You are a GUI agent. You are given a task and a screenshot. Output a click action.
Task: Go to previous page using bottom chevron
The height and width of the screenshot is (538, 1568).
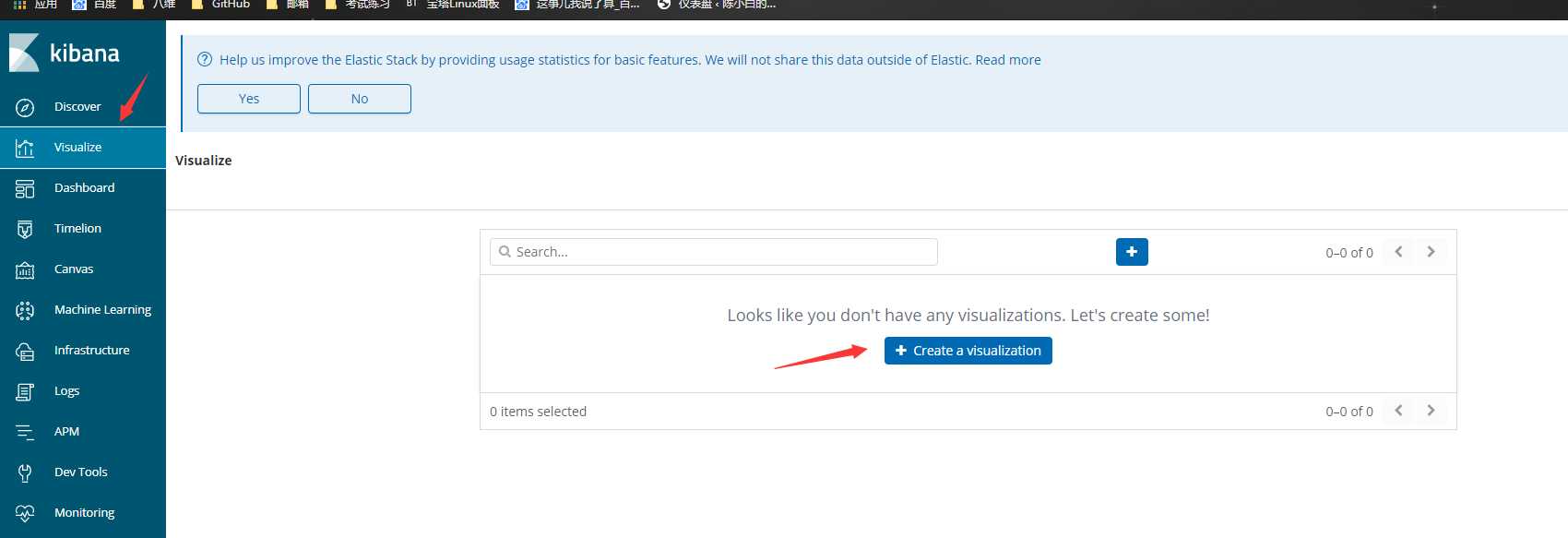pyautogui.click(x=1398, y=411)
